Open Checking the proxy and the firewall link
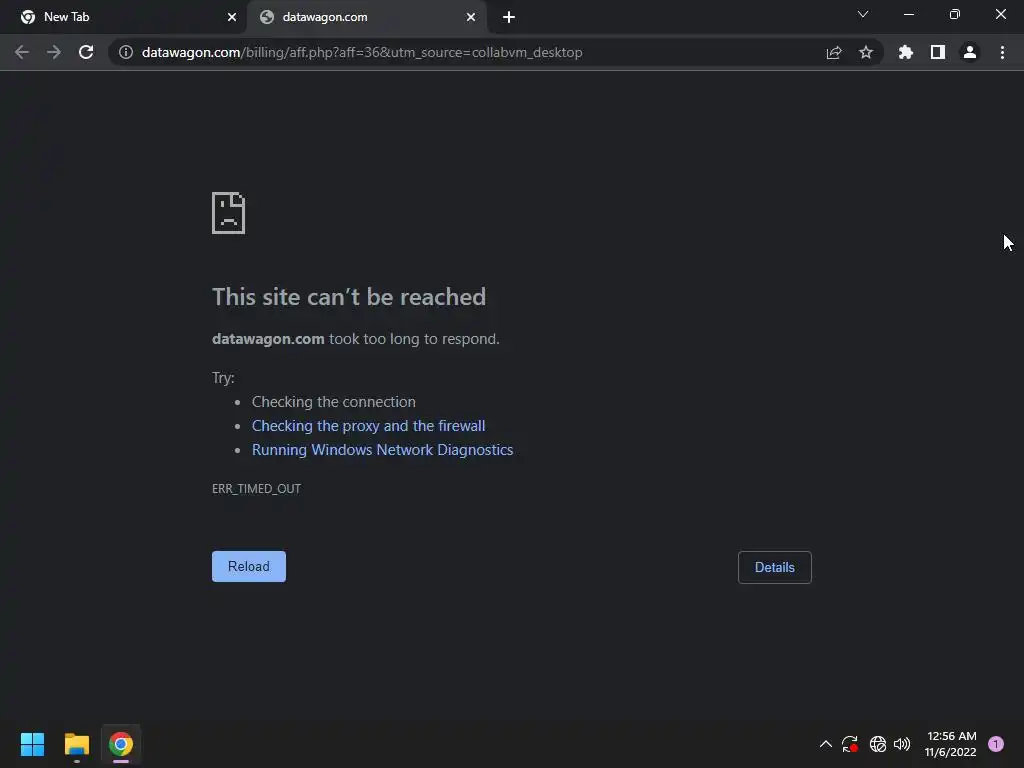This screenshot has width=1024, height=768. click(368, 426)
